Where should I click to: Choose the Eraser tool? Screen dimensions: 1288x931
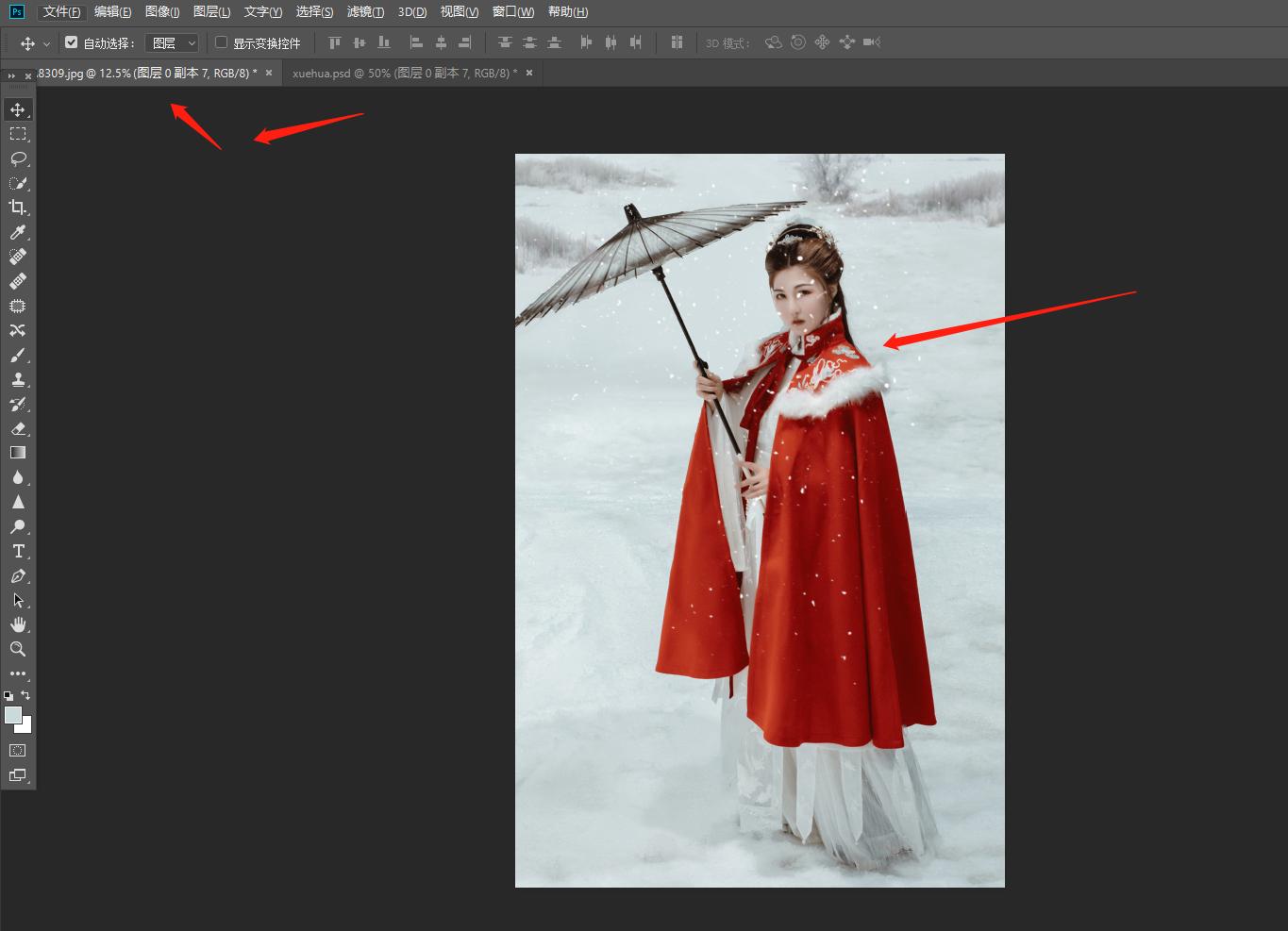pyautogui.click(x=18, y=428)
